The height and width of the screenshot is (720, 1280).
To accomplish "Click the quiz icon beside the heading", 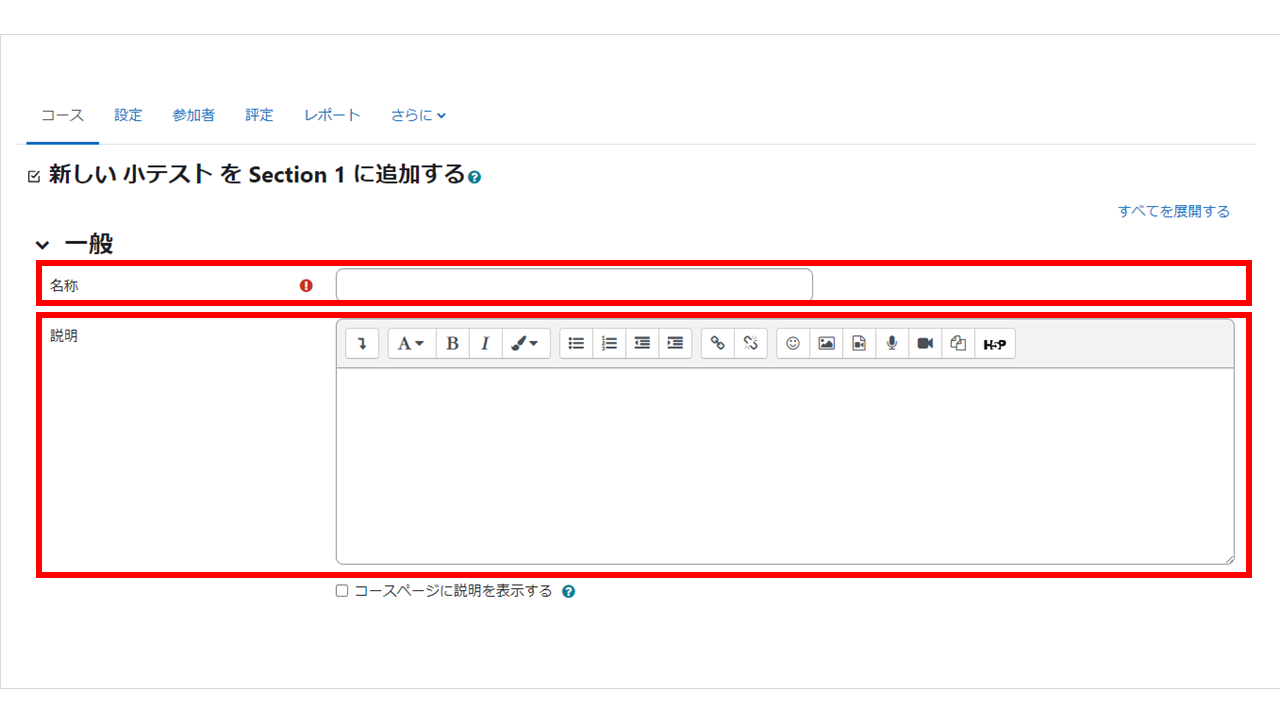I will pyautogui.click(x=34, y=176).
